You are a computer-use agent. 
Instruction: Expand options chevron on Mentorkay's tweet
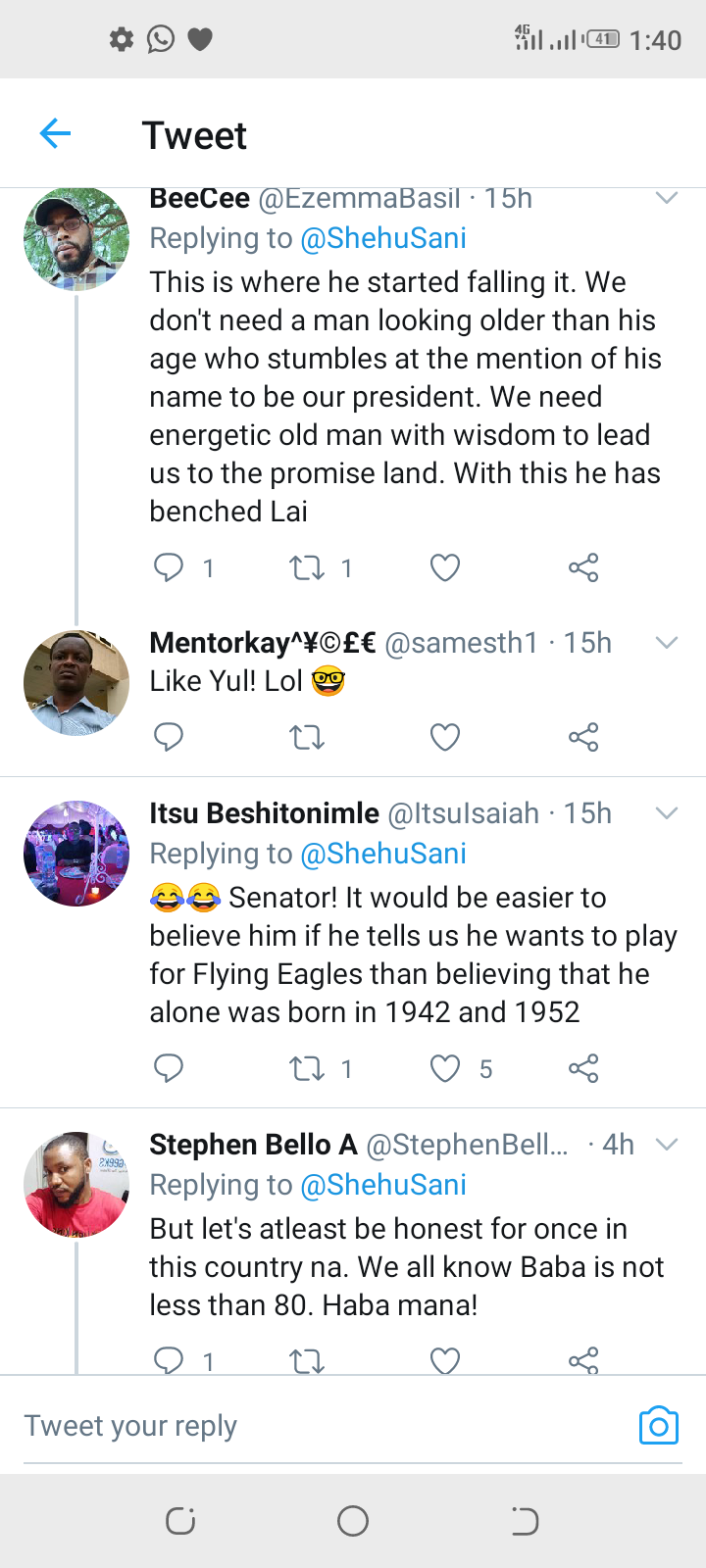(x=667, y=643)
